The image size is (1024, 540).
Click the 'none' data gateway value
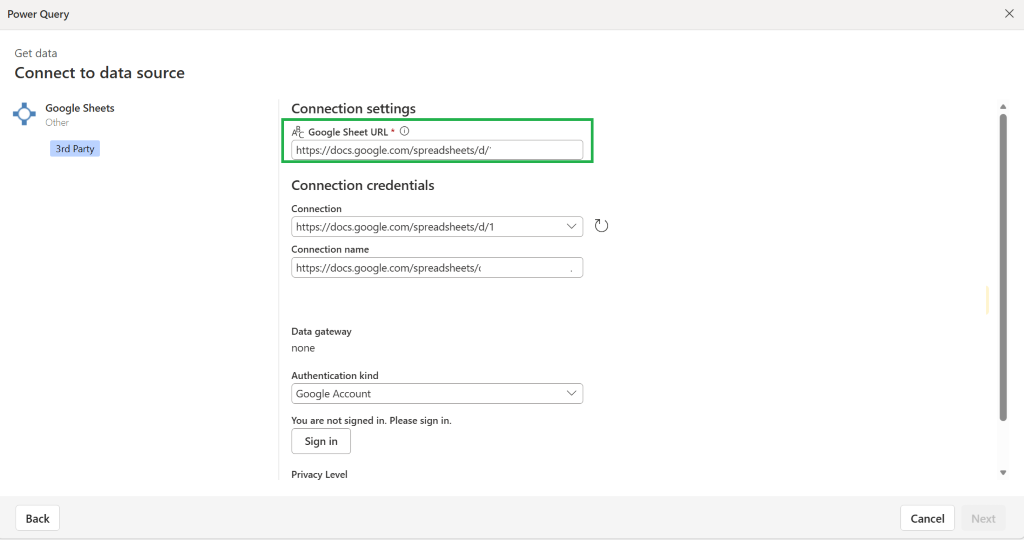(x=303, y=348)
